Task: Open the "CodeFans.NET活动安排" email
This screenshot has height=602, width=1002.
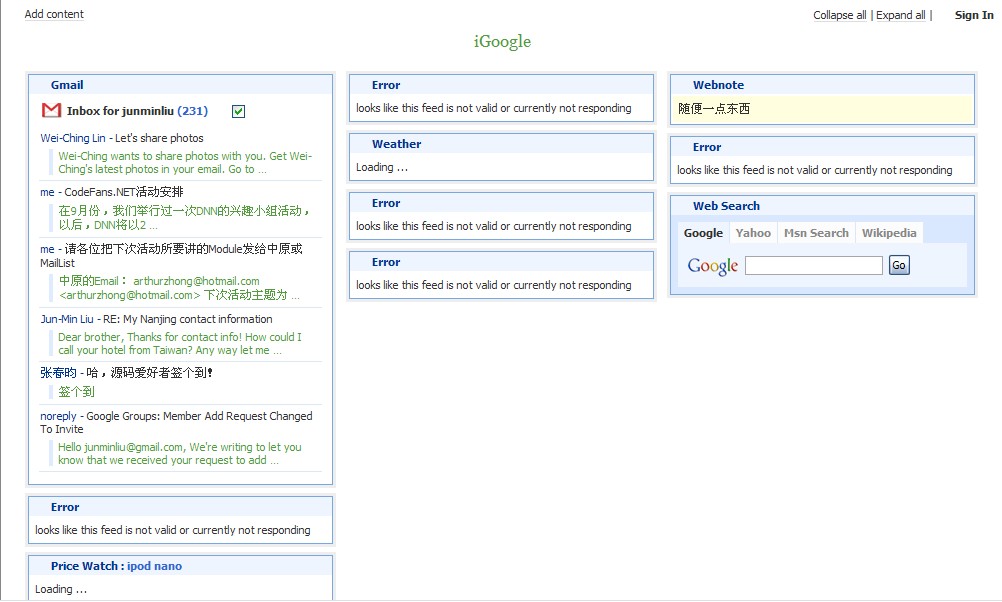Action: (x=124, y=192)
